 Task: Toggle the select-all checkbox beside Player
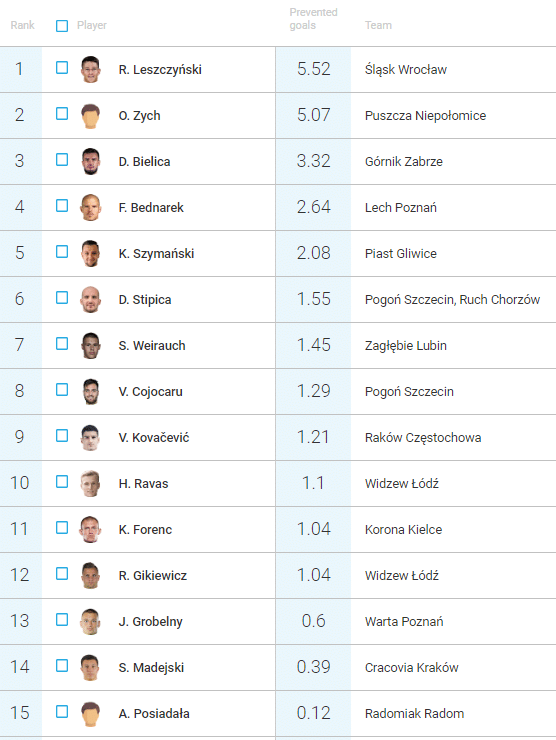[62, 25]
